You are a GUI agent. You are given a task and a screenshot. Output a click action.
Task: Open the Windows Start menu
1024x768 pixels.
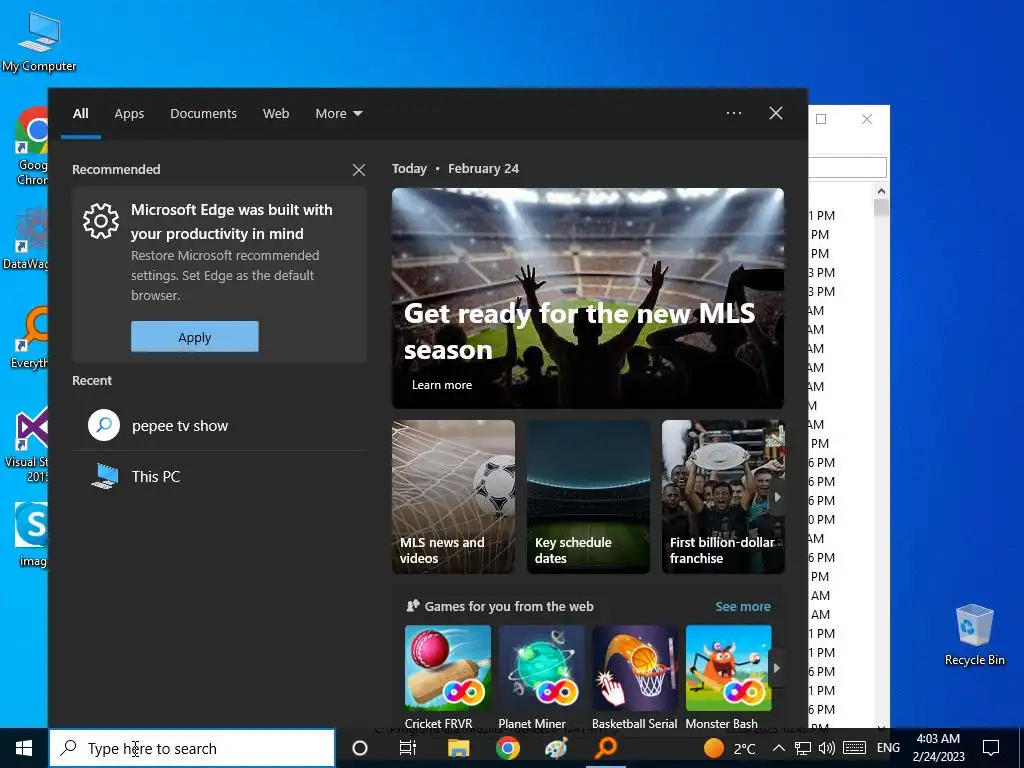[24, 748]
